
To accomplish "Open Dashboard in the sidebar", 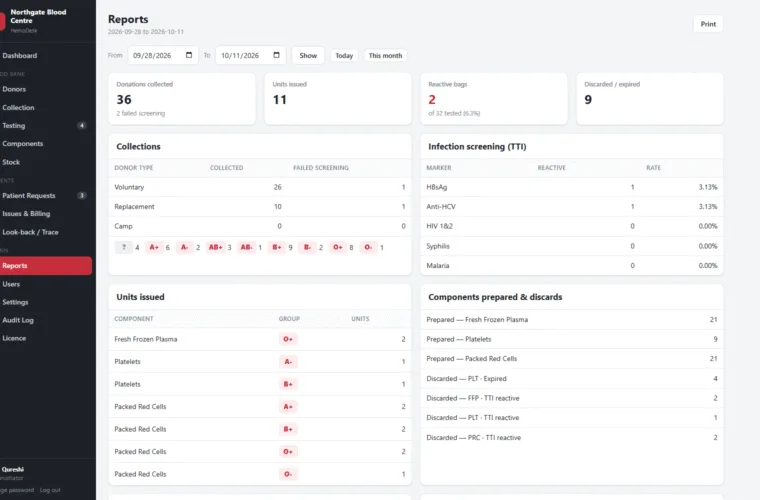I will tap(46, 56).
